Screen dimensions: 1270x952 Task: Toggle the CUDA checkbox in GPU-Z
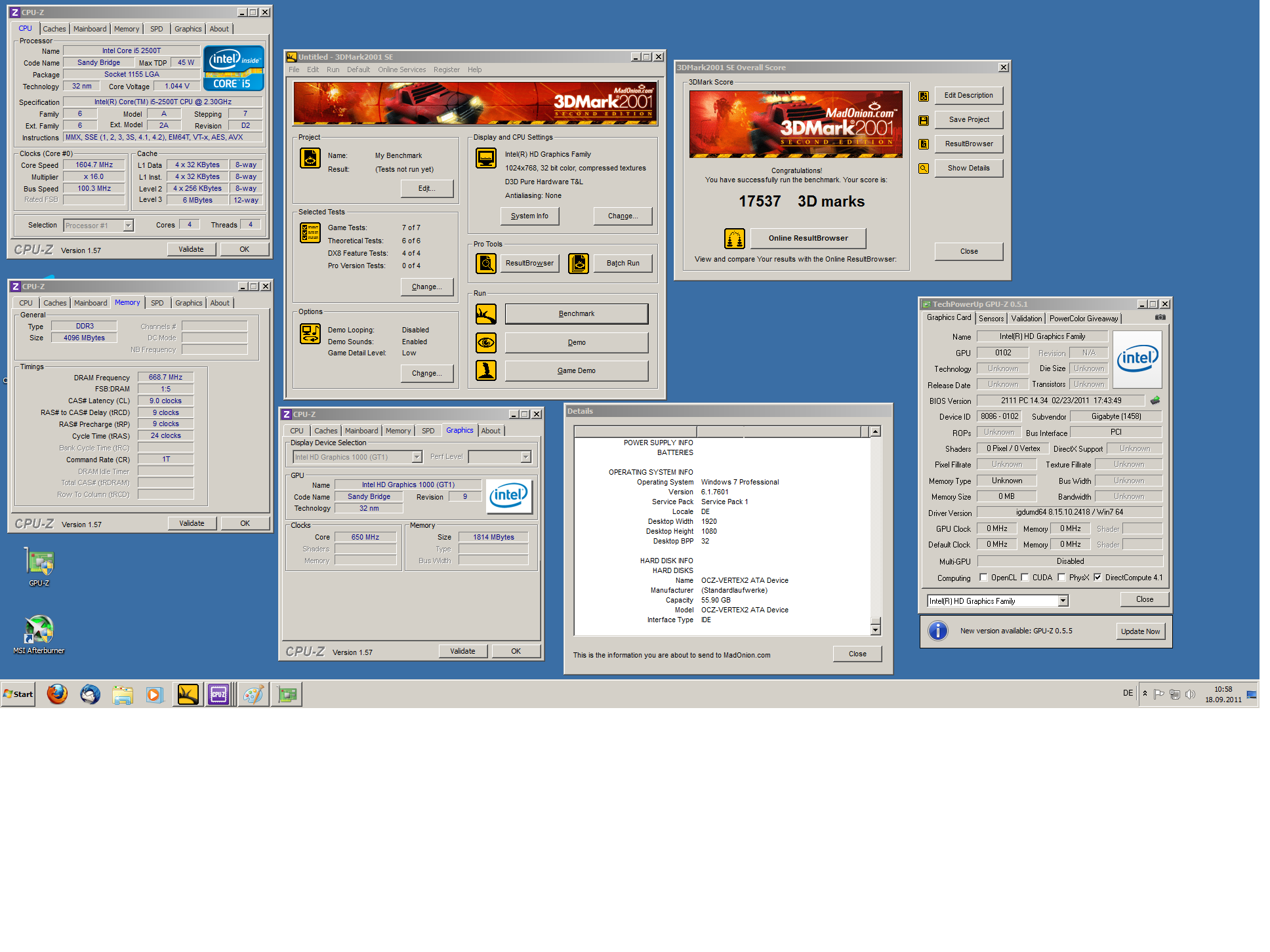[1025, 578]
